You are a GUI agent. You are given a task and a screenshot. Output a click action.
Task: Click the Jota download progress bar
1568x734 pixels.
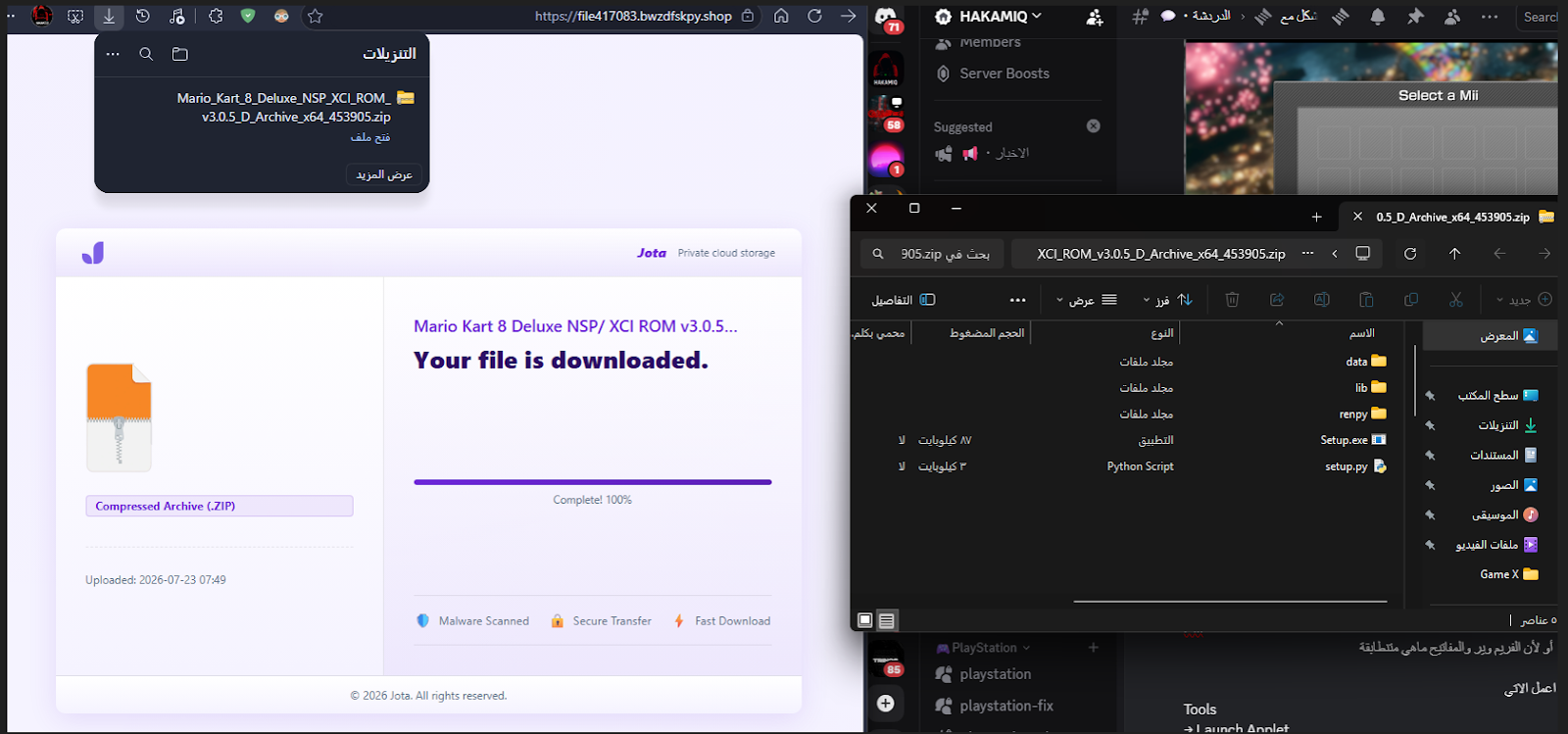click(x=593, y=482)
